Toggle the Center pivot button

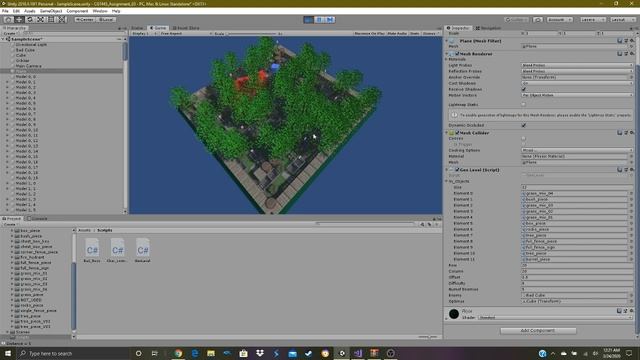pos(84,20)
